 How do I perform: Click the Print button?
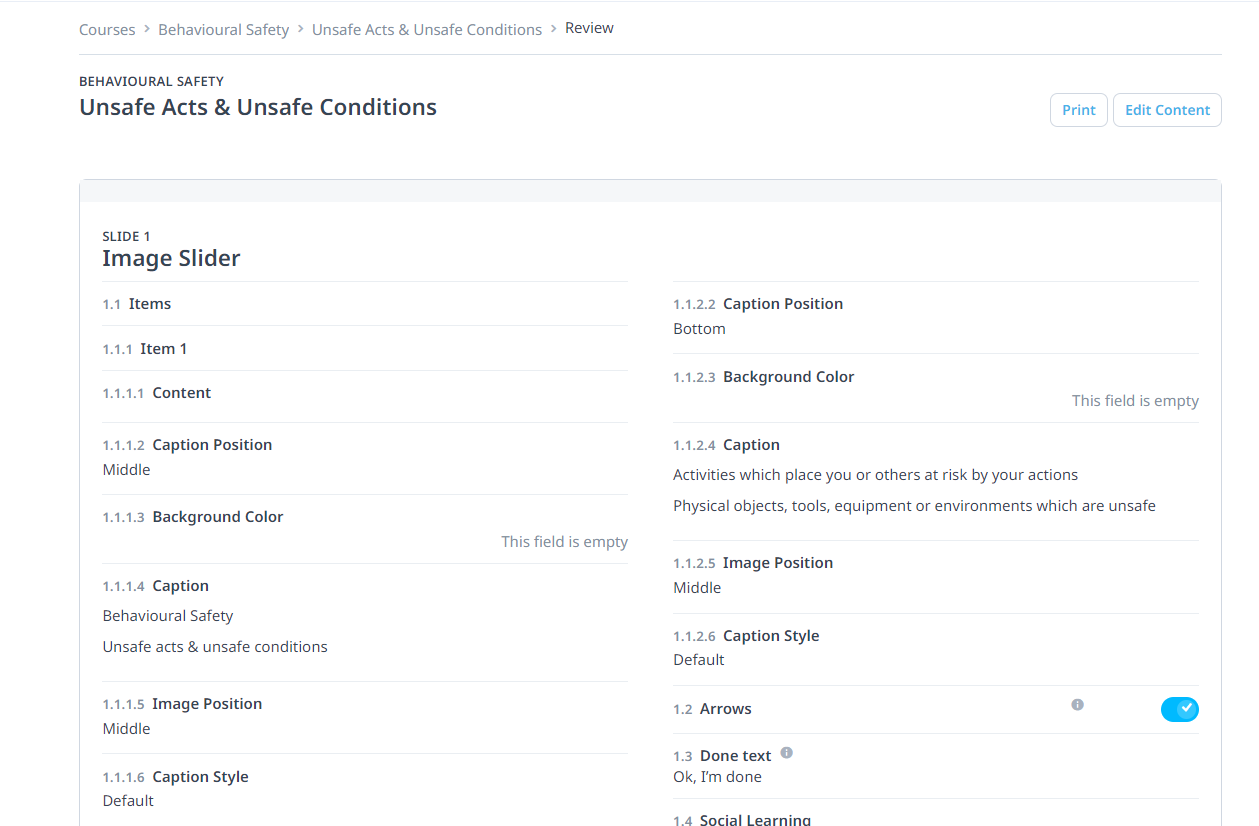[1078, 110]
